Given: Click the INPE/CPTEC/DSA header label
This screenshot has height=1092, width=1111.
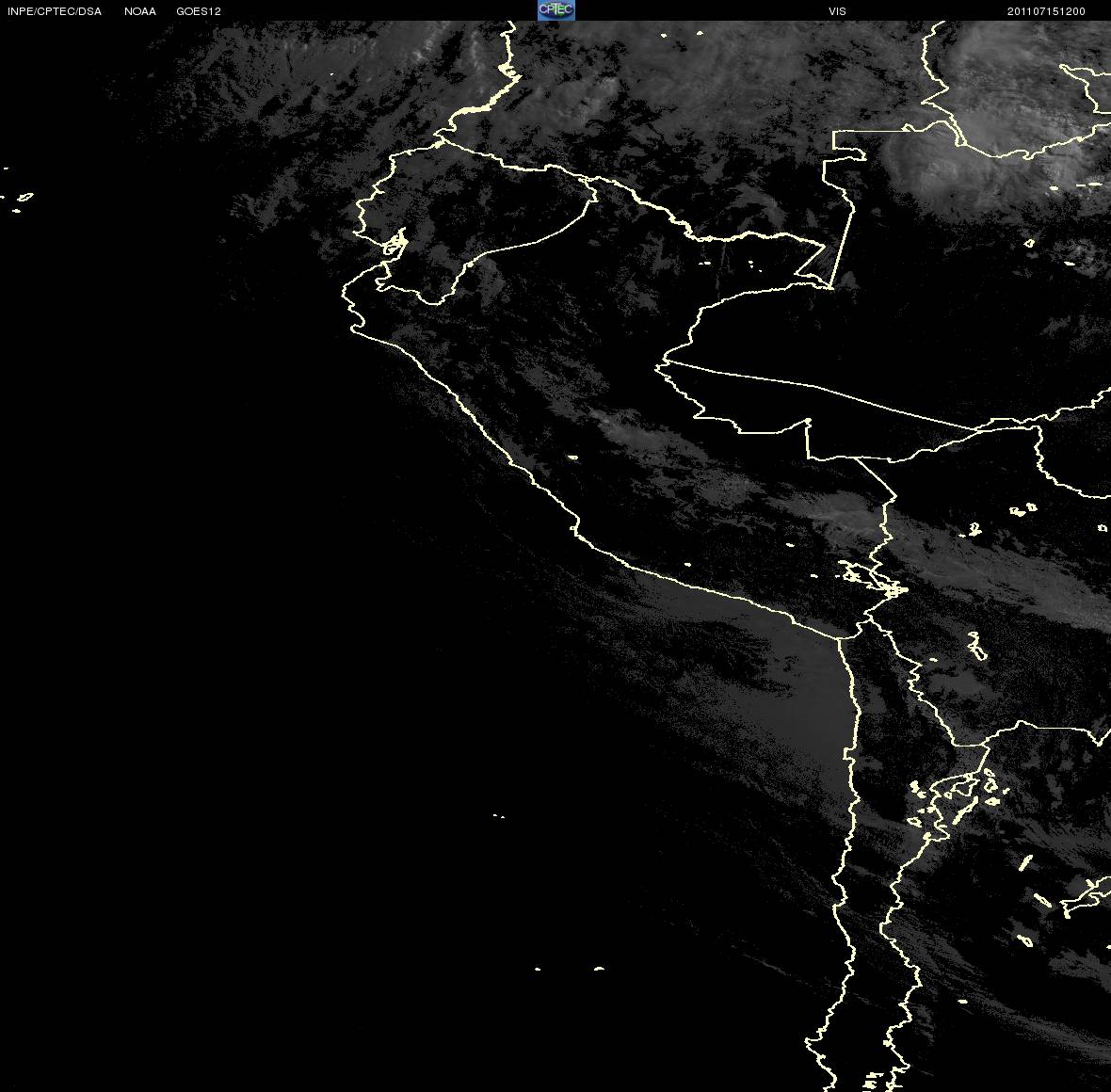Looking at the screenshot, I should click(x=55, y=11).
